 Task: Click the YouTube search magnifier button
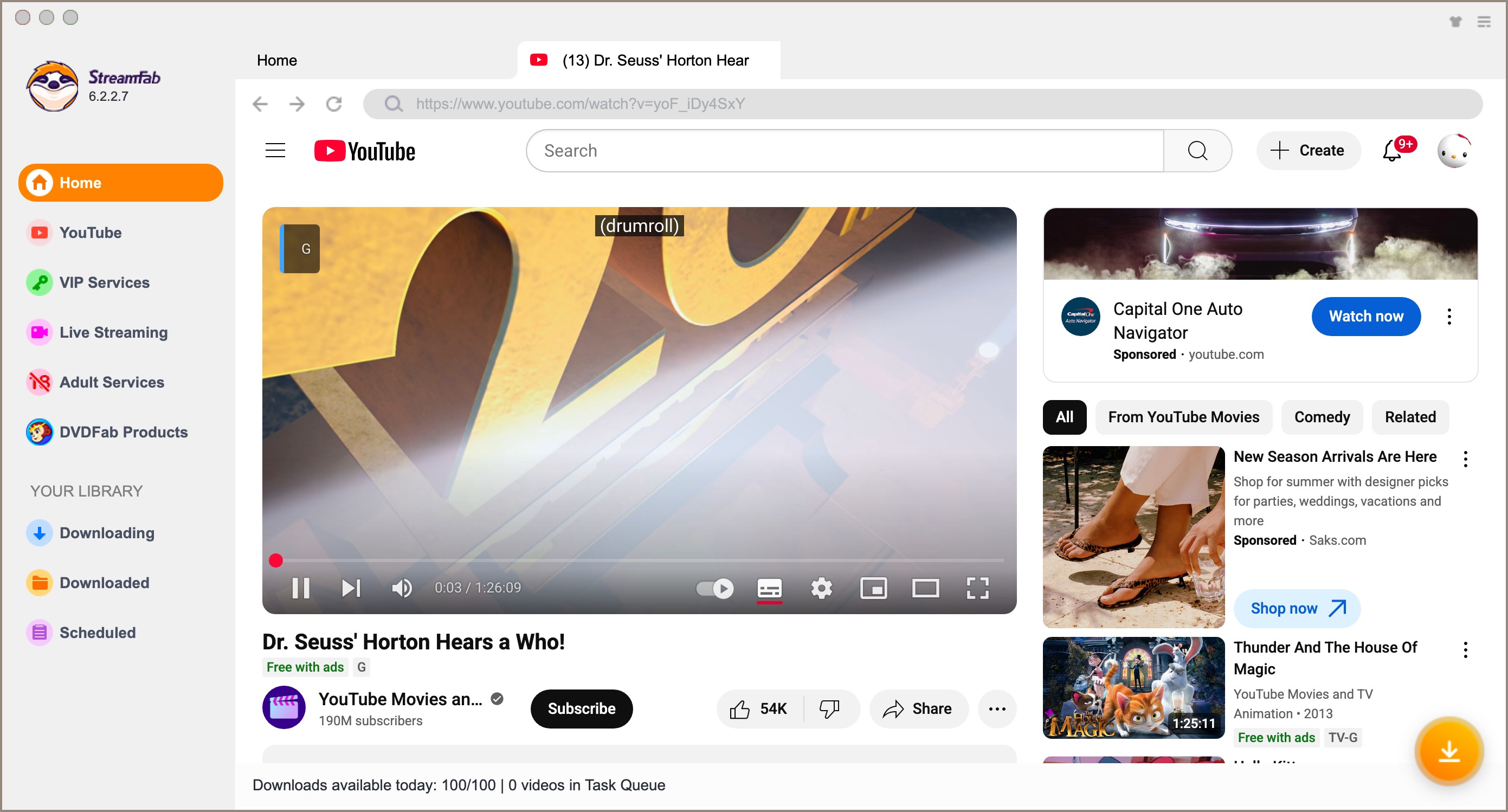pyautogui.click(x=1198, y=151)
